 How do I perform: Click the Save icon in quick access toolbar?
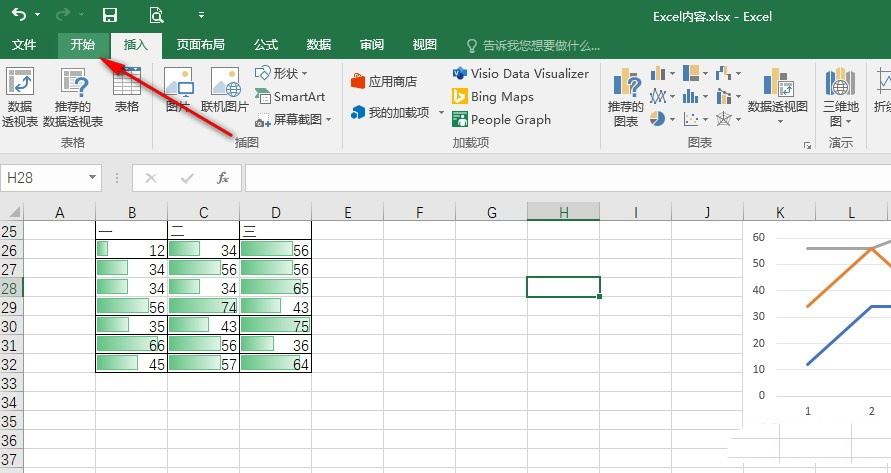coord(110,15)
